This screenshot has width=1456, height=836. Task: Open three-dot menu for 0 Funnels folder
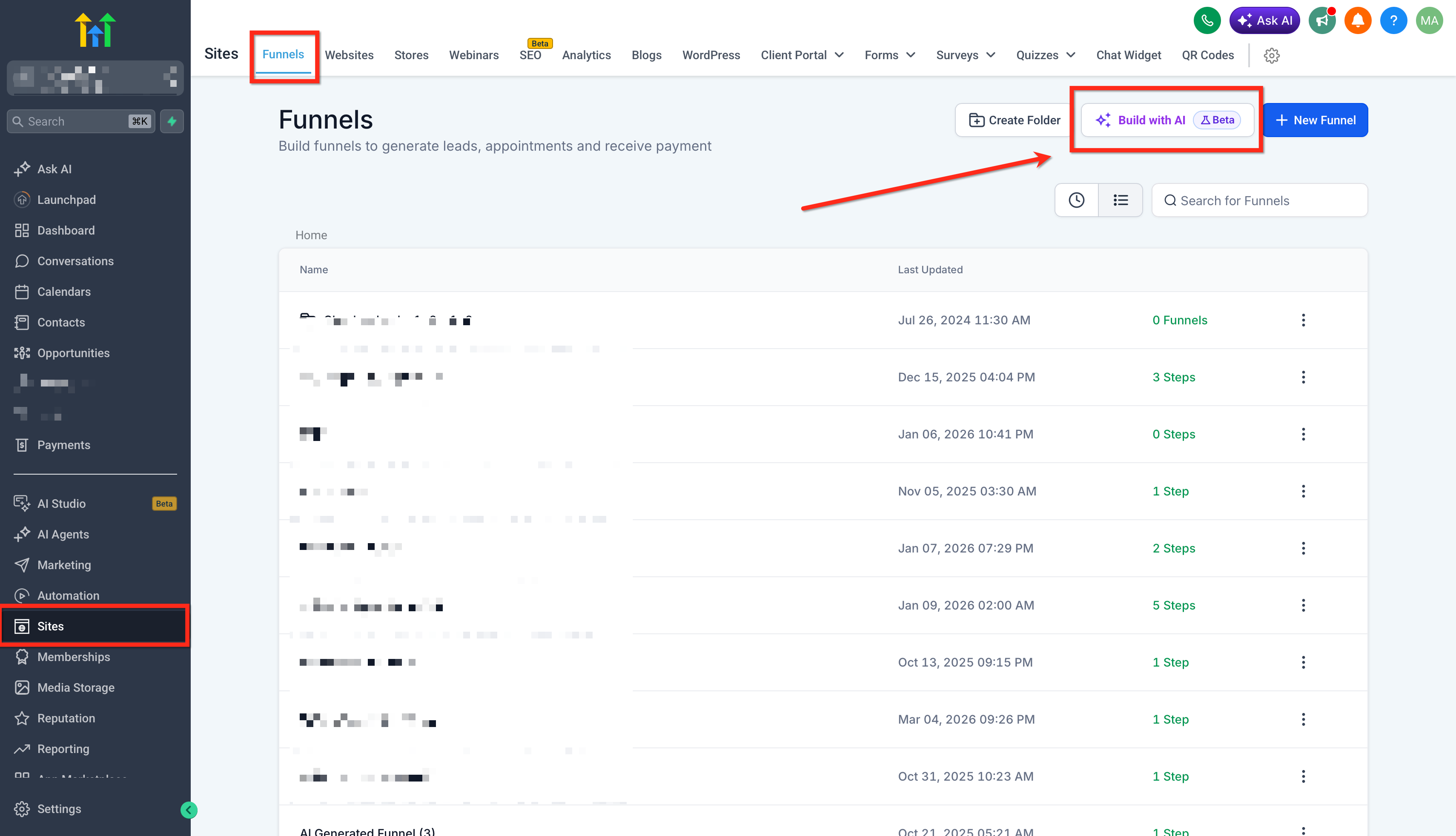point(1303,321)
